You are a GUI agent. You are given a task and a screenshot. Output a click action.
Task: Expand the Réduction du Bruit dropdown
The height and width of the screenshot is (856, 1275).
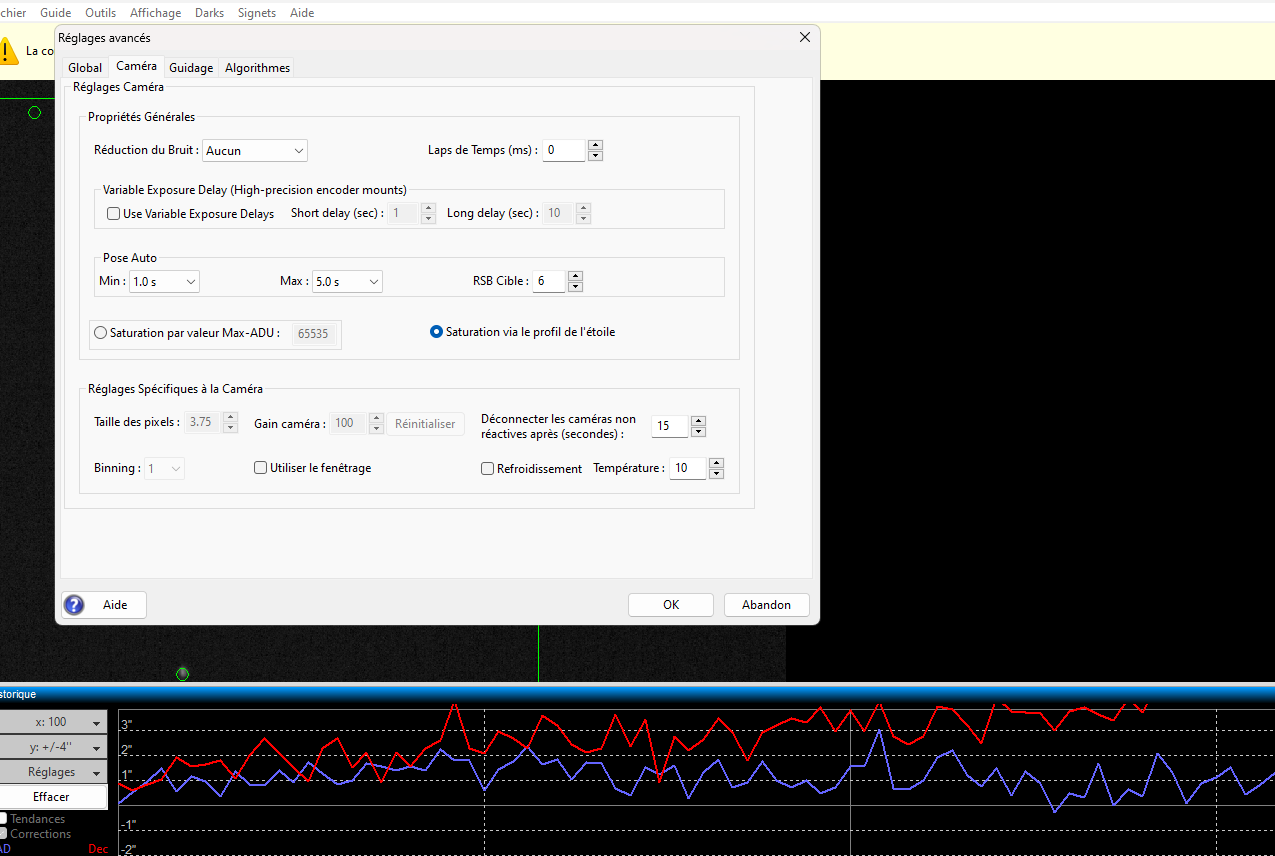(x=255, y=151)
